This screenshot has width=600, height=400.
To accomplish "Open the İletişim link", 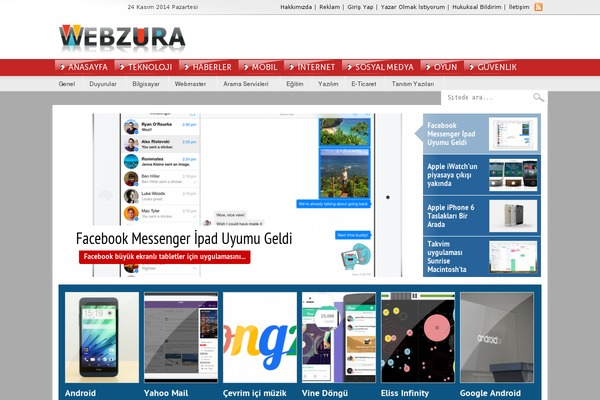I will pos(519,7).
